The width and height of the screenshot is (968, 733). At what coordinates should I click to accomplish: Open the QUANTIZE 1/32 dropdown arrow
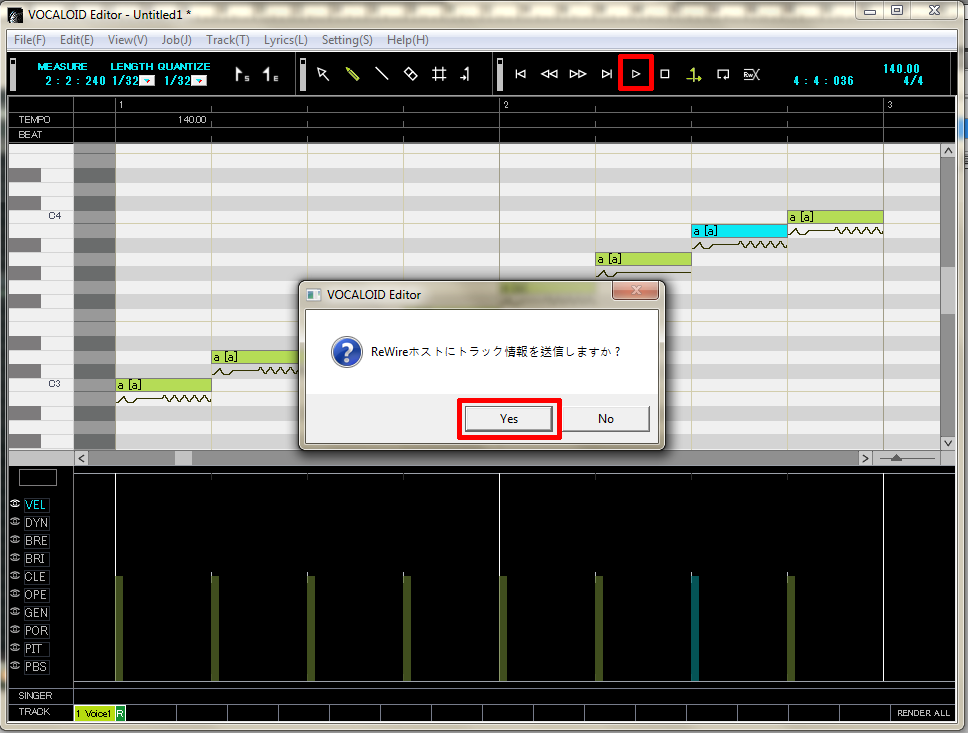[199, 81]
